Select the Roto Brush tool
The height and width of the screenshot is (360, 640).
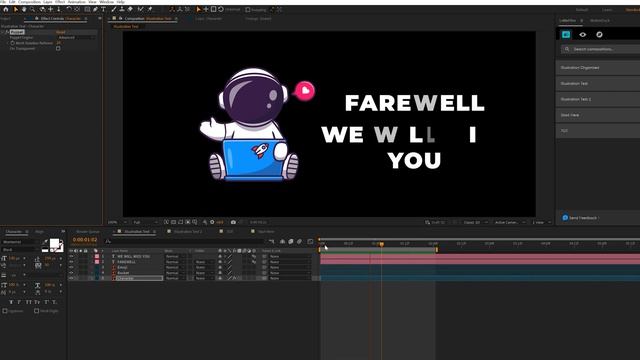(141, 9)
